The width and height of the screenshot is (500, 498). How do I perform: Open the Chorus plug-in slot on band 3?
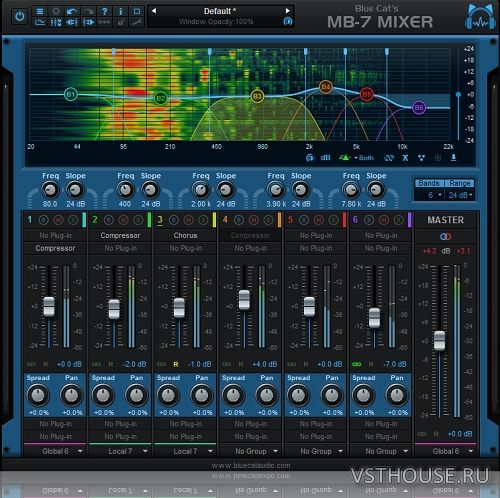[x=185, y=235]
